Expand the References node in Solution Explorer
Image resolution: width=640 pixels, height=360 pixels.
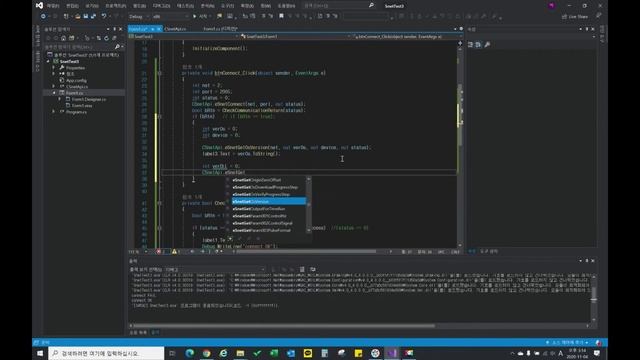coord(53,74)
